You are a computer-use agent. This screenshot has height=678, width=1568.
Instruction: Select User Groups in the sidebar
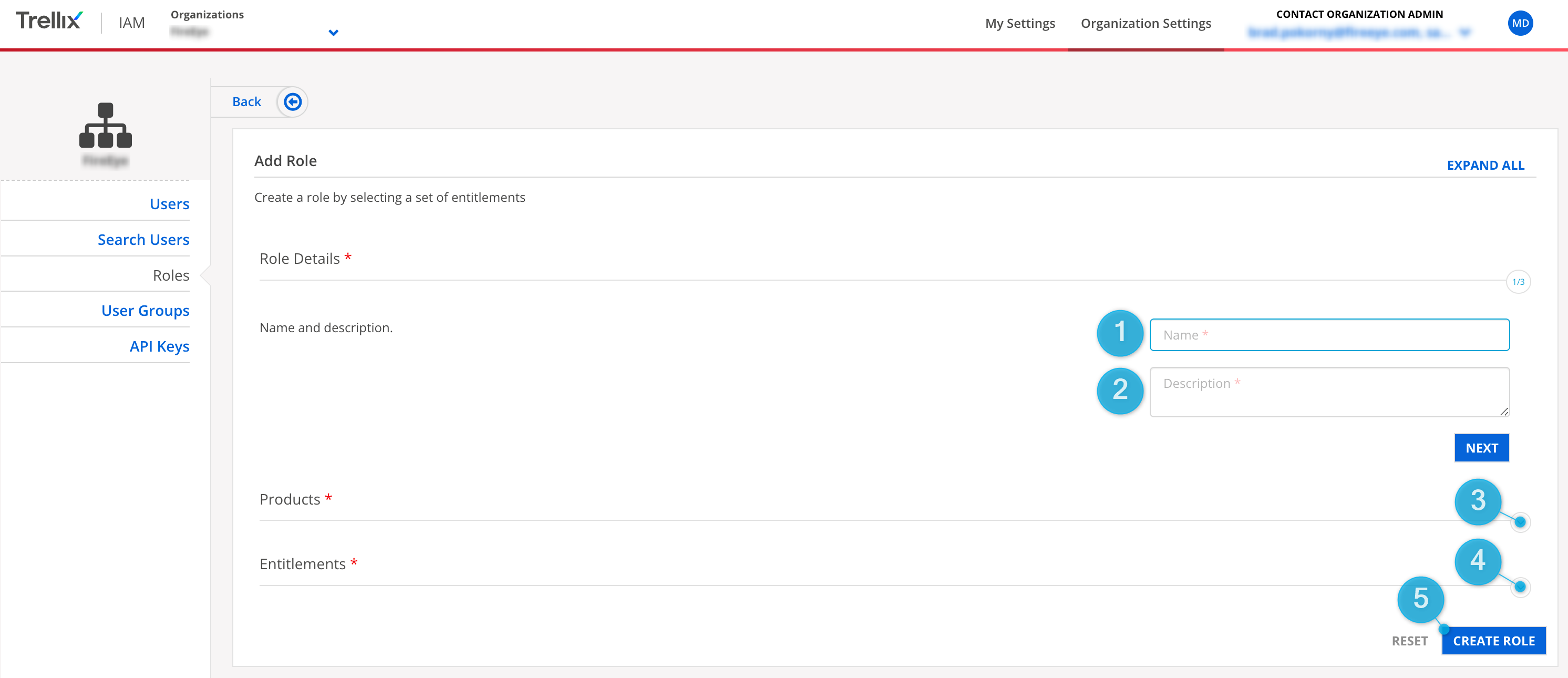tap(145, 311)
